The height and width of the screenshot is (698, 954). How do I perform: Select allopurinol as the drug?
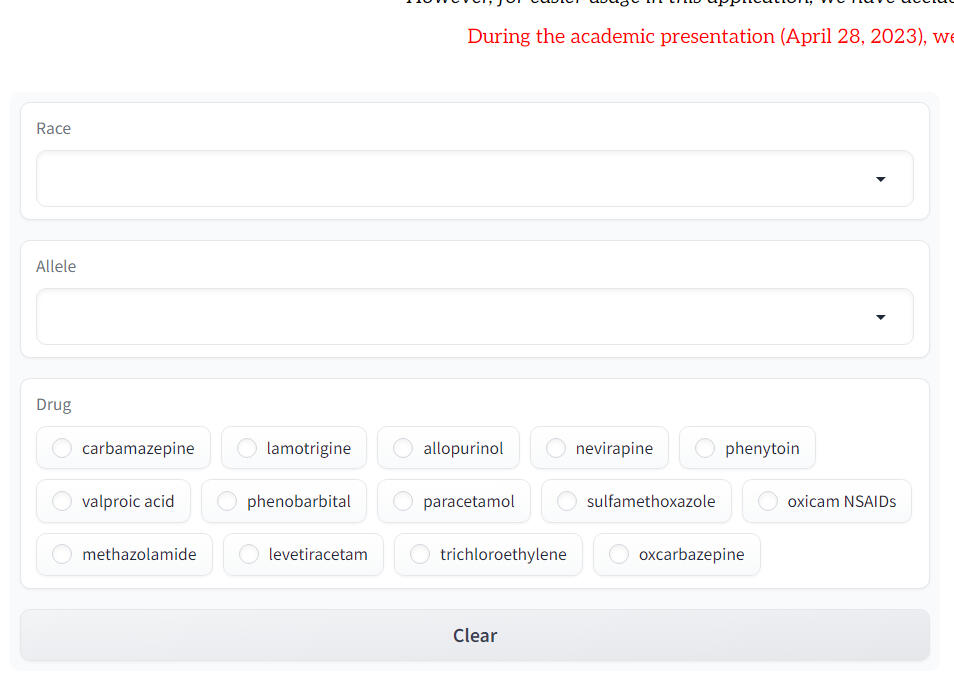click(403, 448)
